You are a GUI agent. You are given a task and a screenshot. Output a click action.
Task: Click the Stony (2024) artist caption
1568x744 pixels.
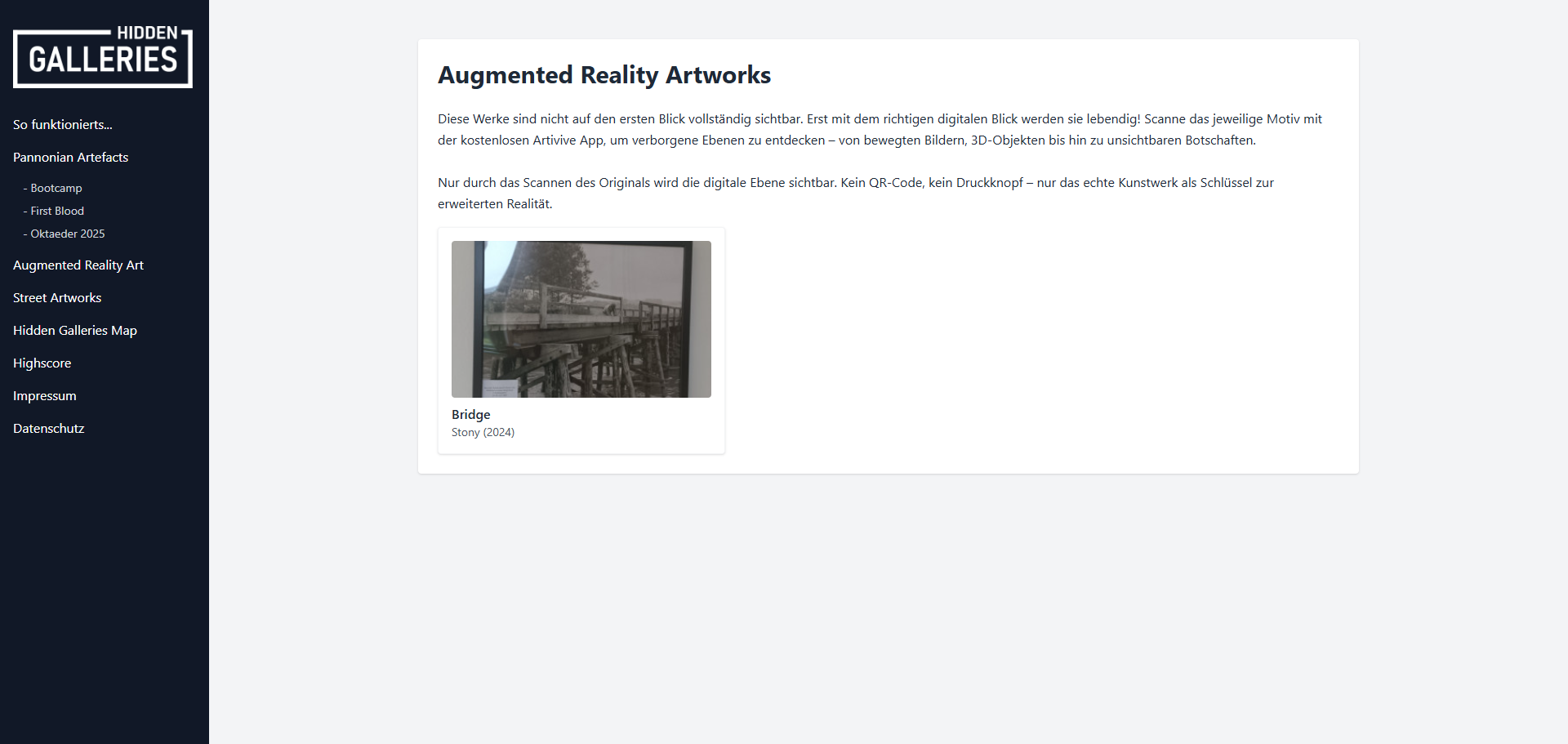click(x=483, y=432)
